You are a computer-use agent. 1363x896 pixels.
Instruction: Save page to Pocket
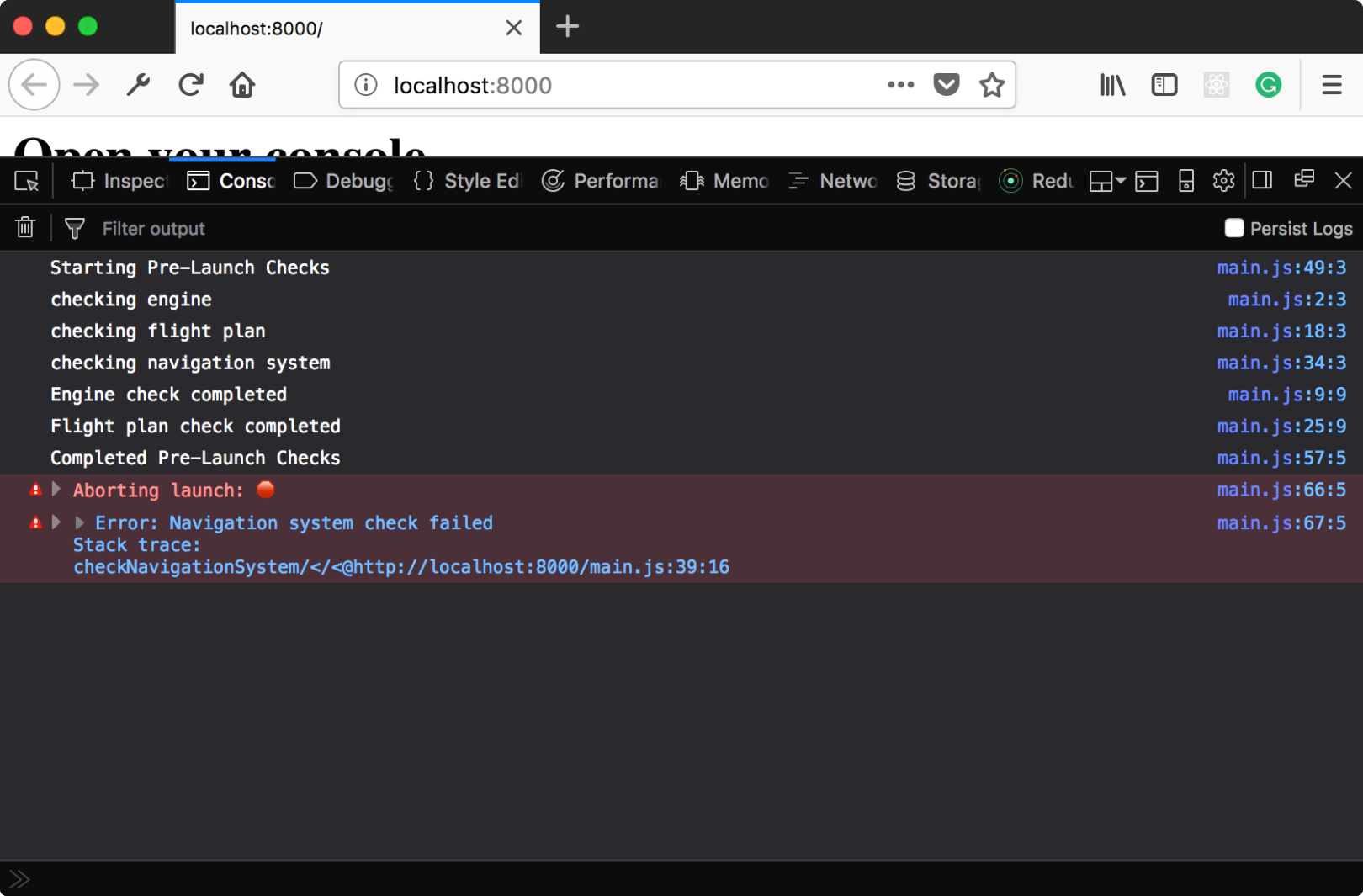click(947, 85)
